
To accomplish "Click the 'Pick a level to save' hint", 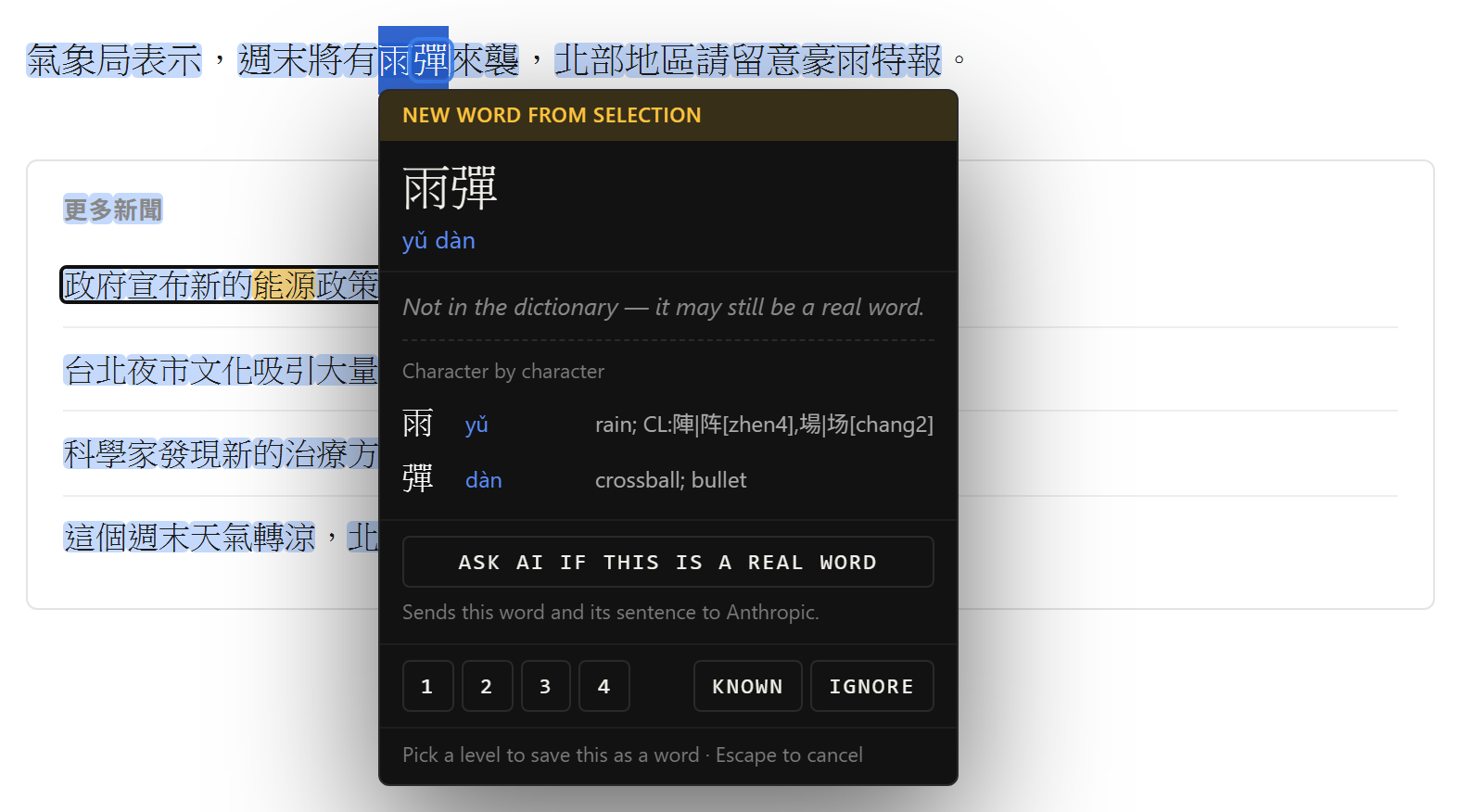I will click(632, 755).
